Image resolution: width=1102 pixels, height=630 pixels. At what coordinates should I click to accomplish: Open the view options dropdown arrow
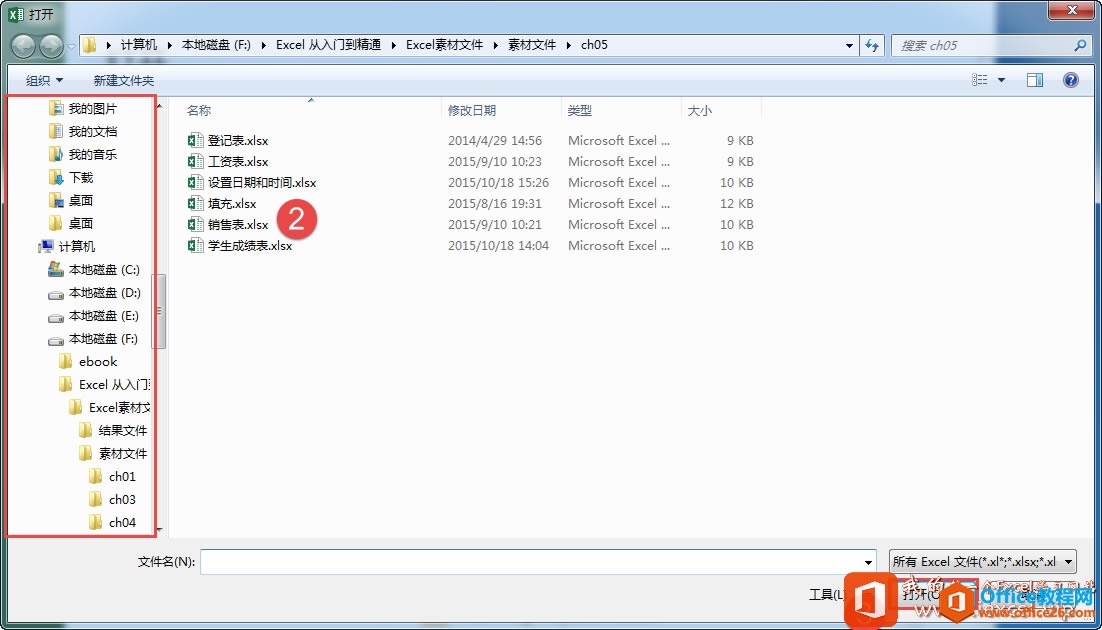[1001, 81]
